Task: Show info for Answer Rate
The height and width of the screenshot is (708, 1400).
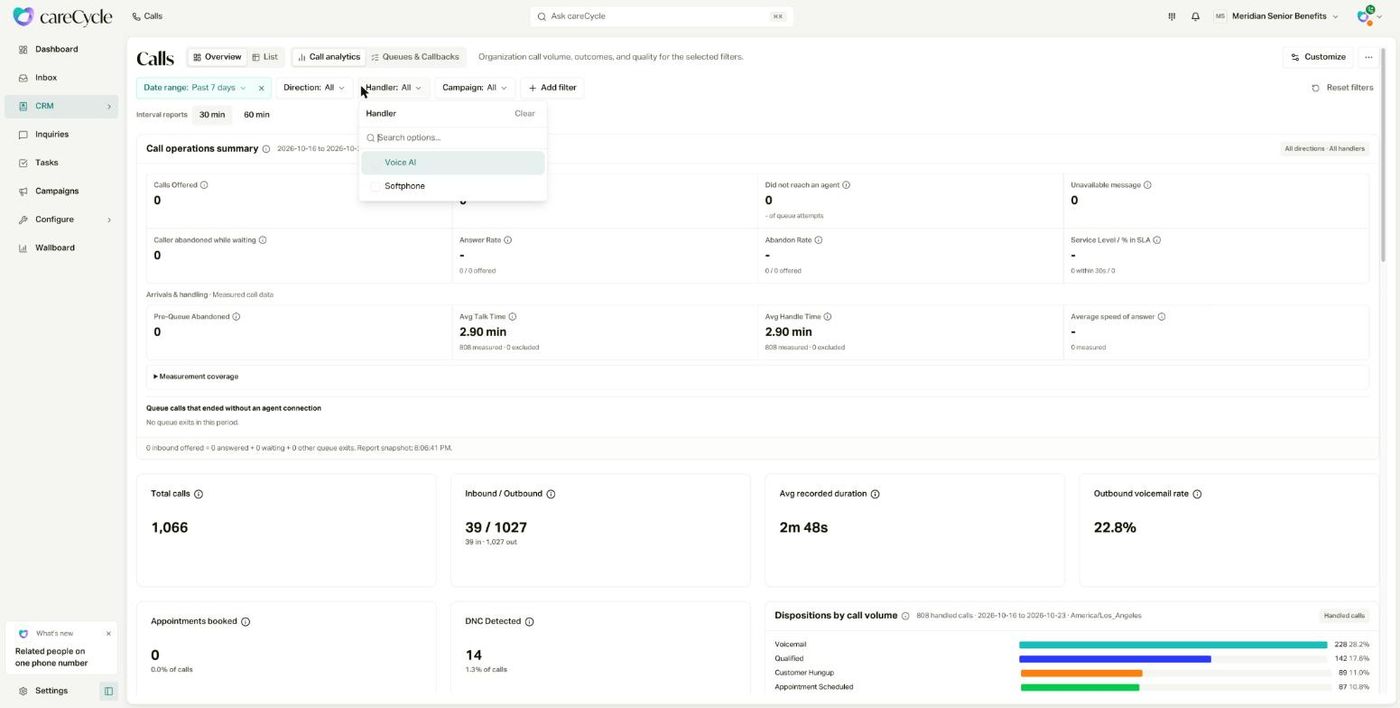Action: (508, 240)
